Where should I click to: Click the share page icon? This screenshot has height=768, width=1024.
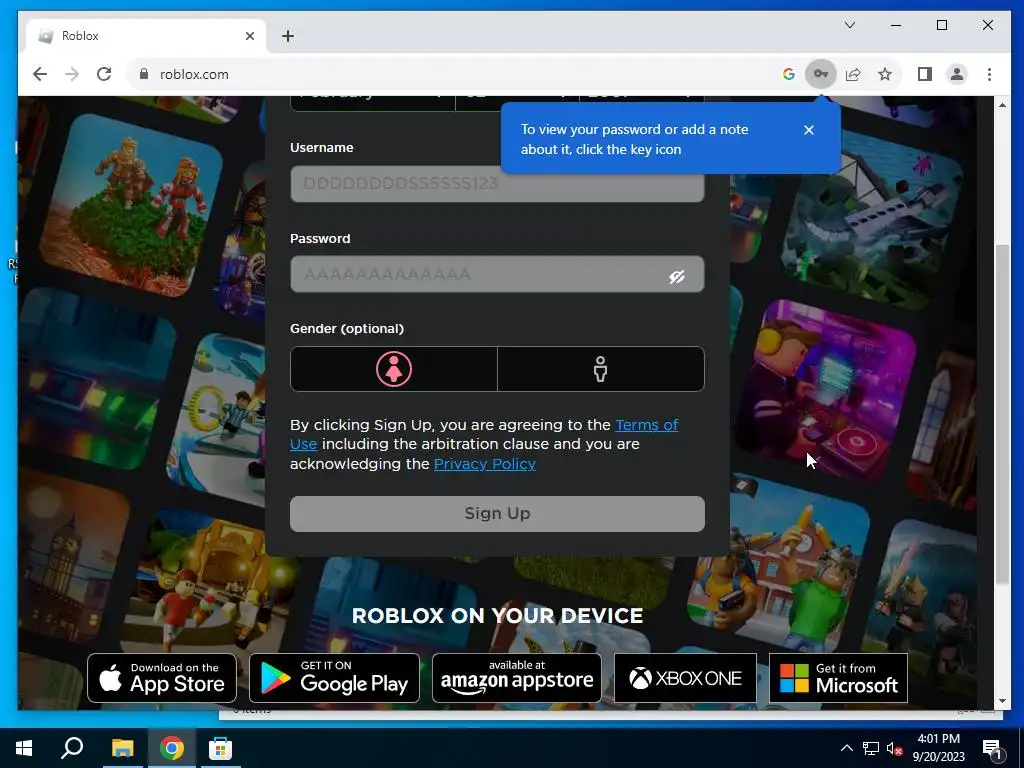click(853, 74)
